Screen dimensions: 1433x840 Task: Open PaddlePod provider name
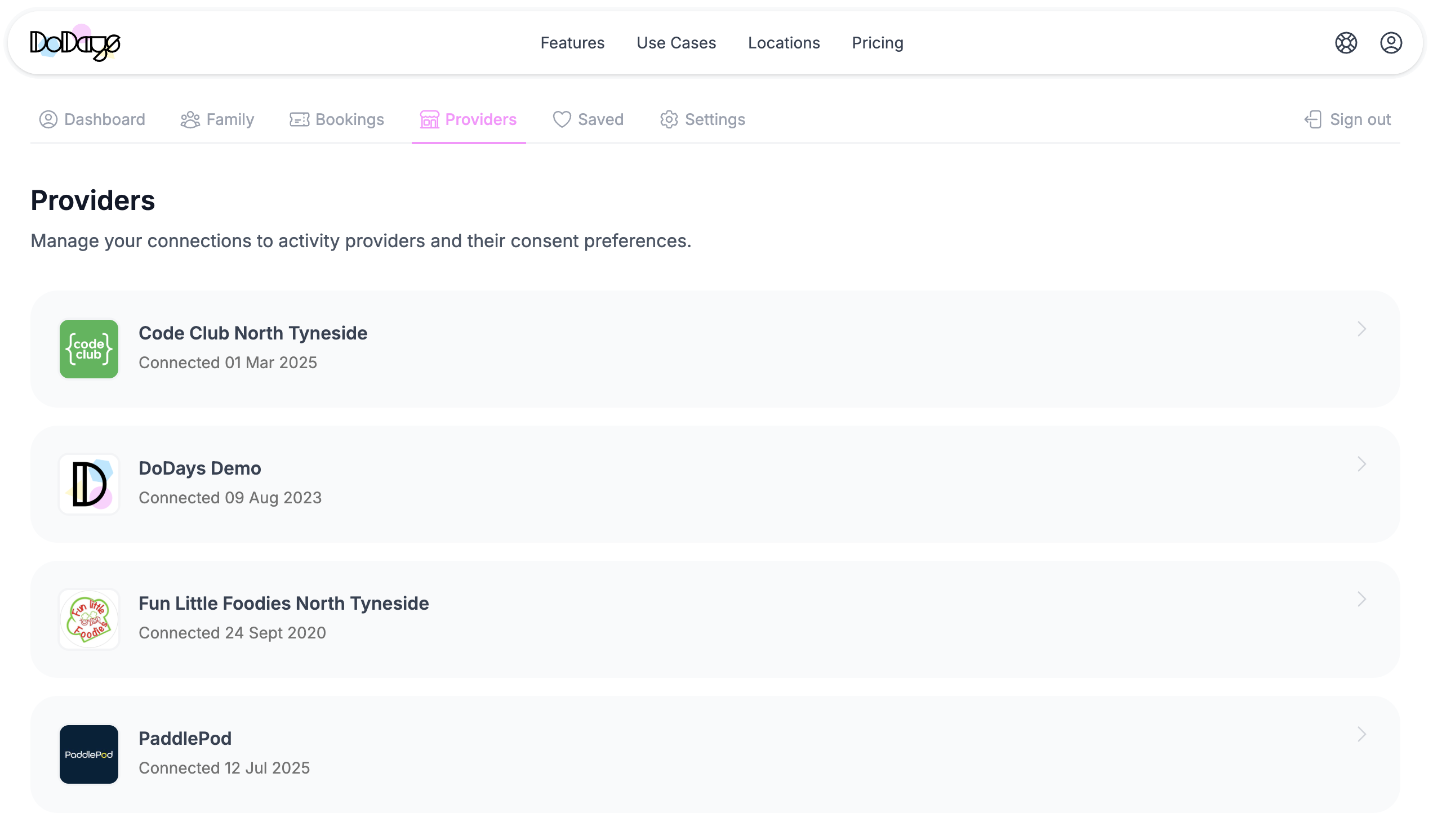coord(185,739)
